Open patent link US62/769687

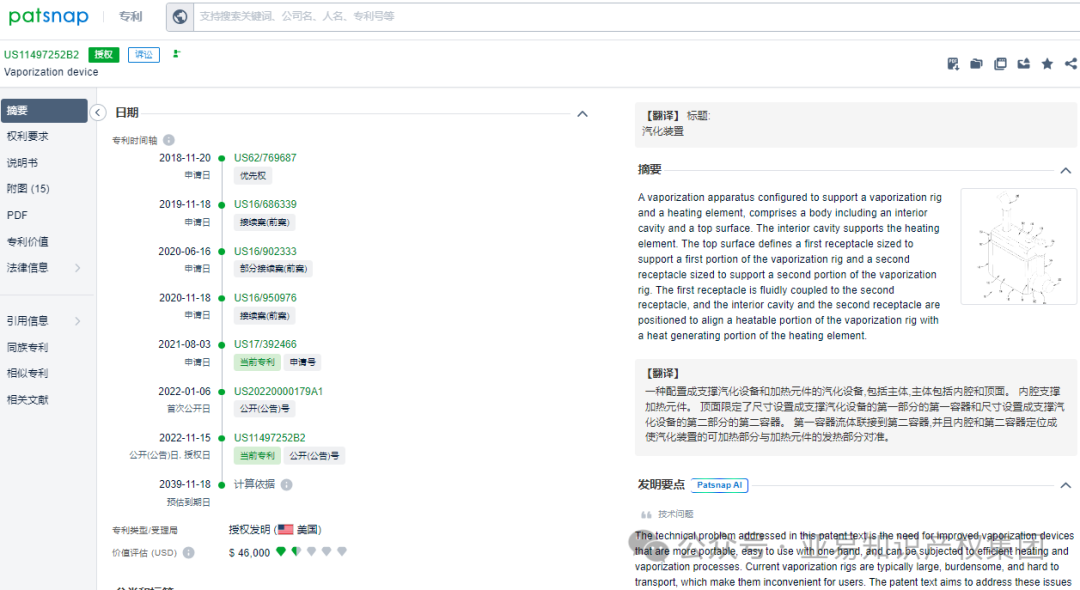pos(267,157)
